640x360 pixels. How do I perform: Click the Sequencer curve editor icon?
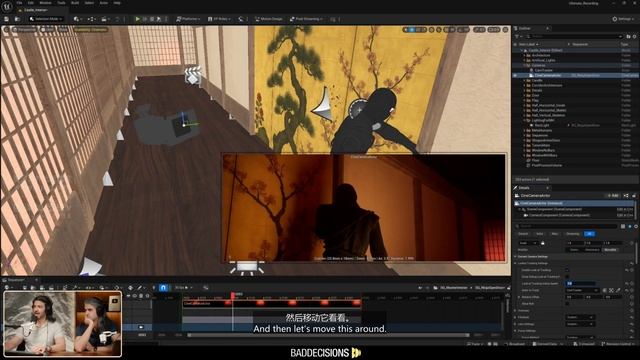click(206, 288)
